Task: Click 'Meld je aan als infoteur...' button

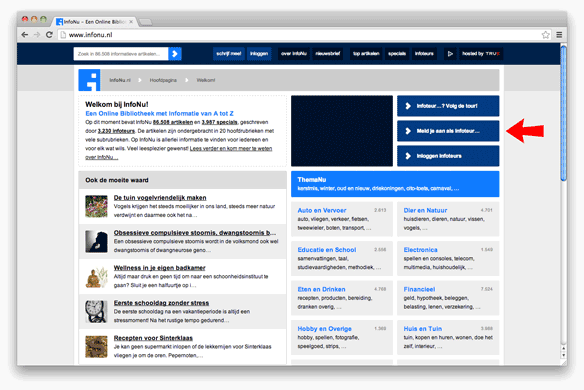Action: [x=448, y=131]
